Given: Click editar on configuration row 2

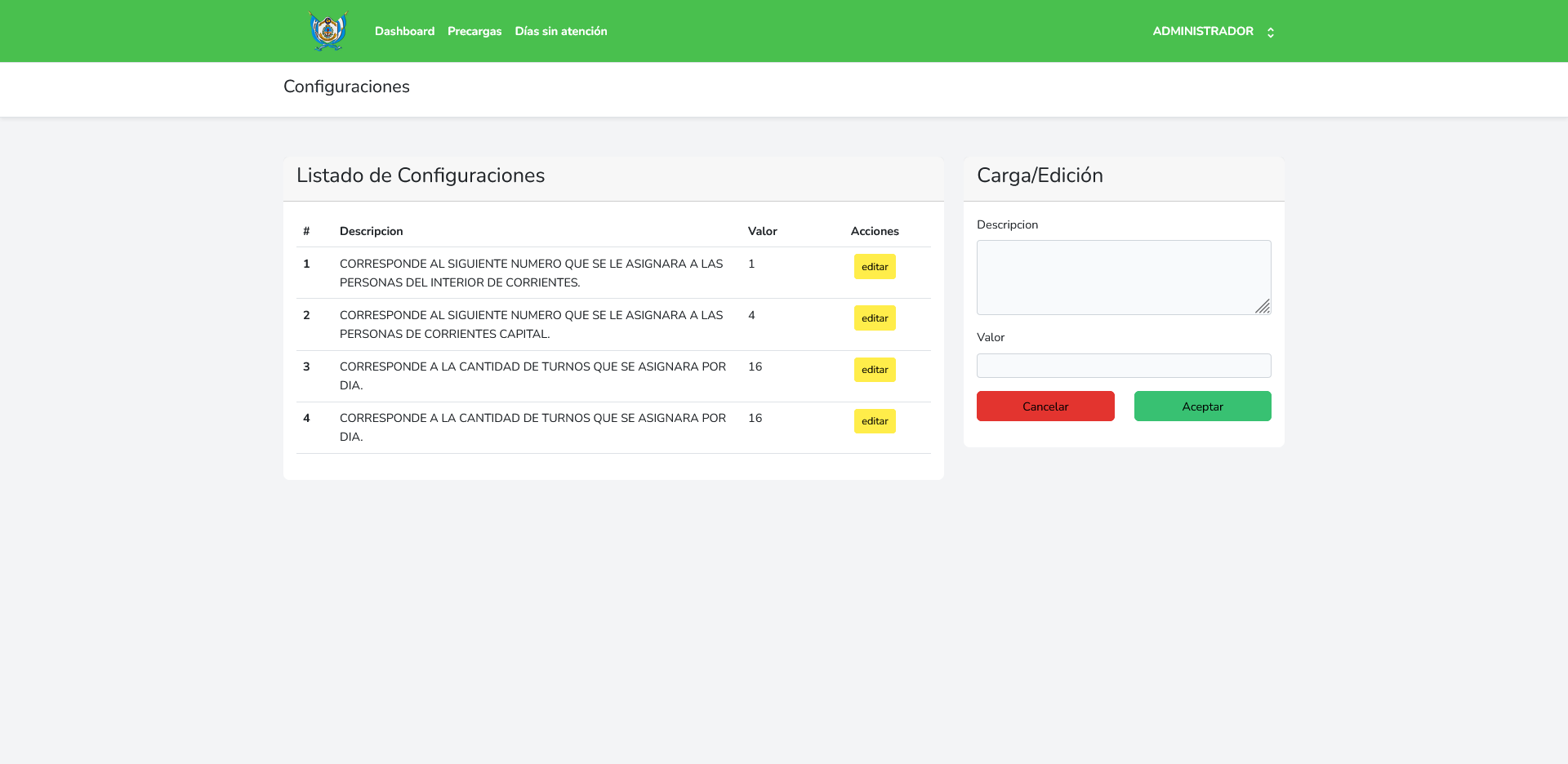Looking at the screenshot, I should tap(874, 318).
